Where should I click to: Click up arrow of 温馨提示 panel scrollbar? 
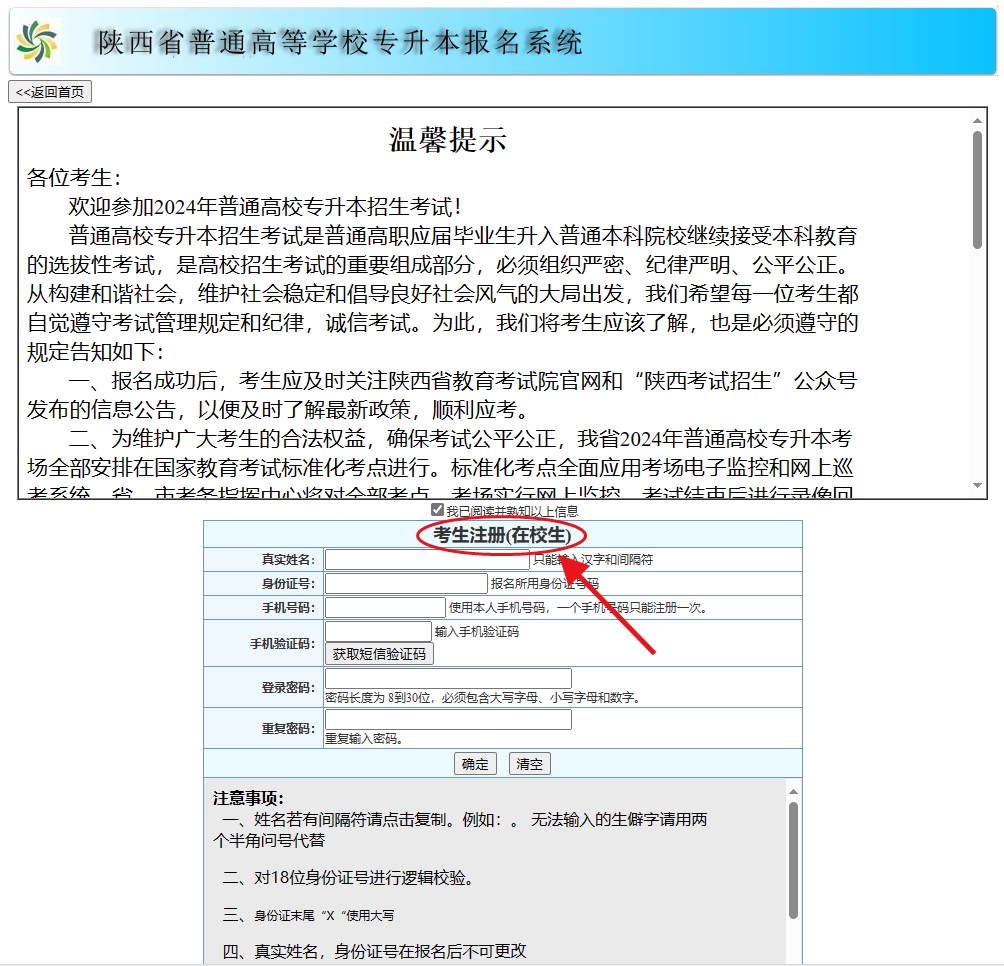coord(977,120)
